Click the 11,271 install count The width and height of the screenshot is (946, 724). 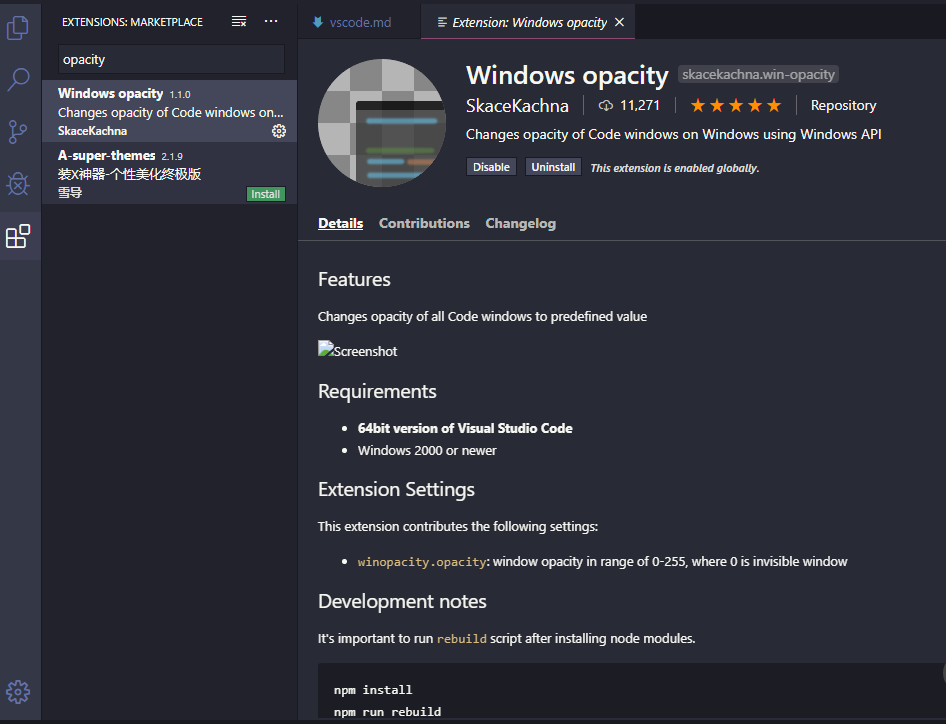click(640, 106)
